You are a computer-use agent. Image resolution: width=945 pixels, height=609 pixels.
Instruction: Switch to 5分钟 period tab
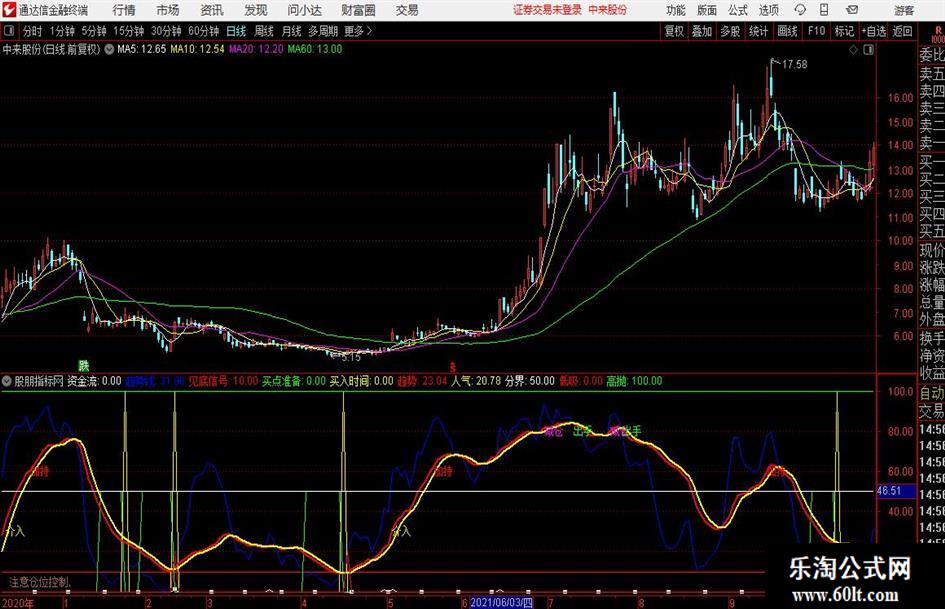pyautogui.click(x=94, y=31)
